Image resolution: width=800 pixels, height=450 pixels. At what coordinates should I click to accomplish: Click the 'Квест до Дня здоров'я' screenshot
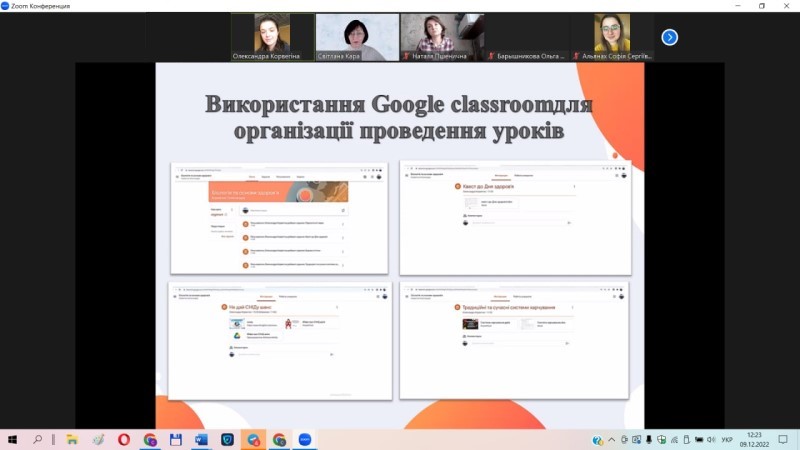(x=515, y=218)
